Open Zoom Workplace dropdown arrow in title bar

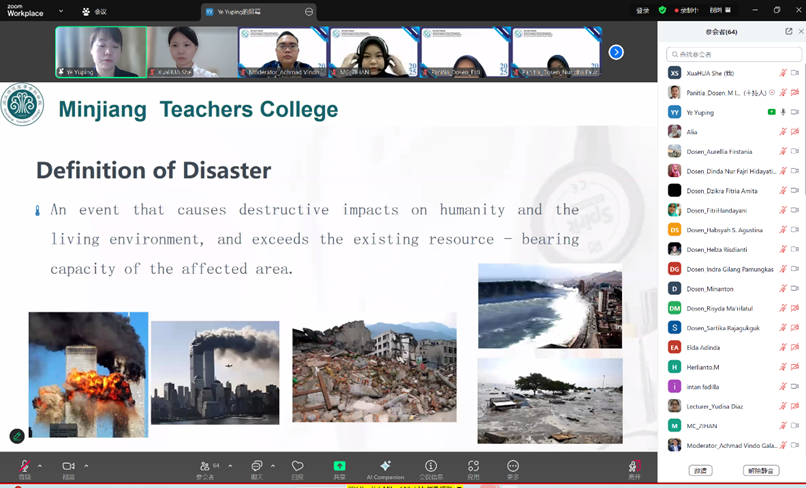[61, 12]
